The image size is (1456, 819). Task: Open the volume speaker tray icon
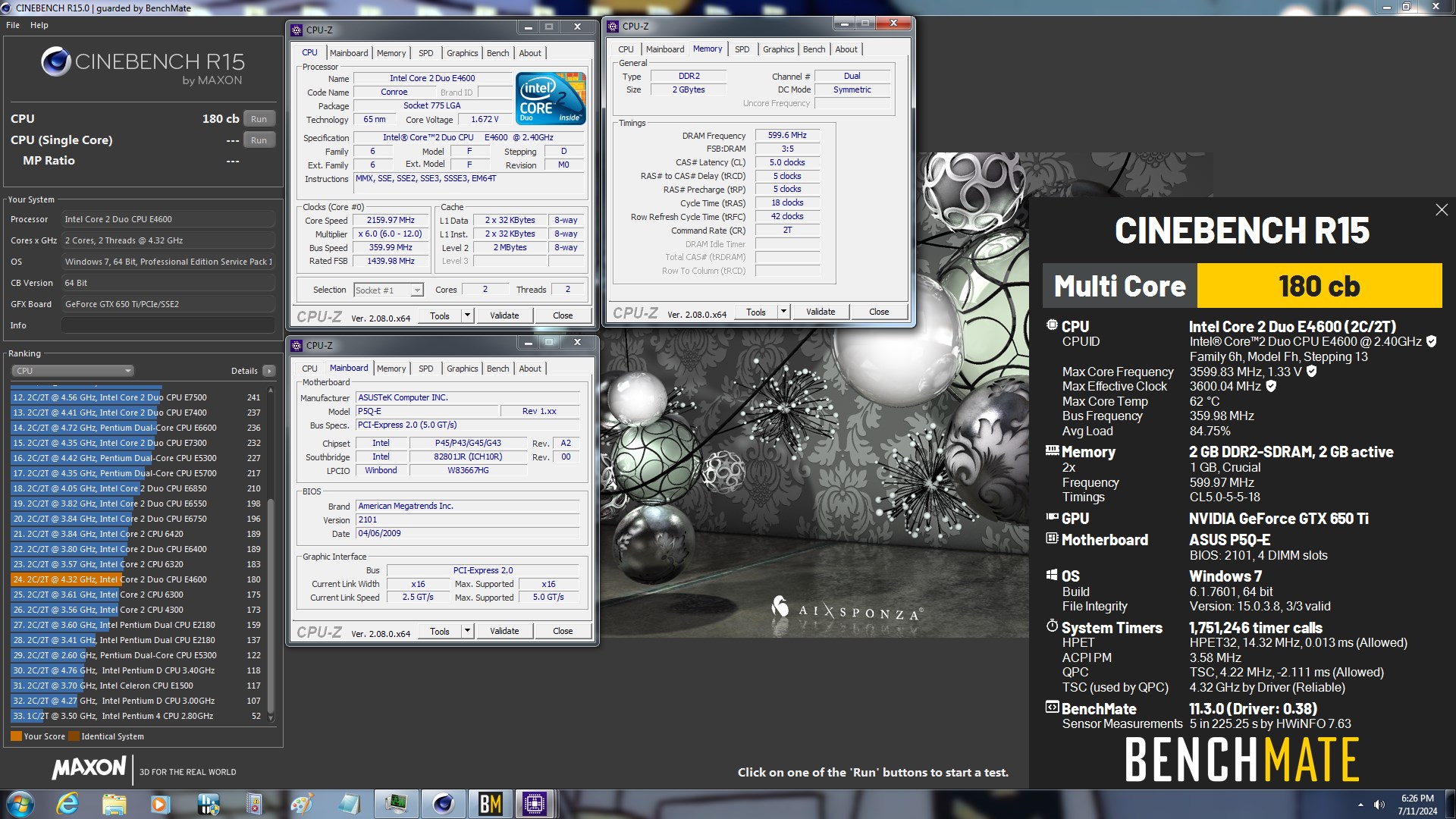pyautogui.click(x=1379, y=805)
